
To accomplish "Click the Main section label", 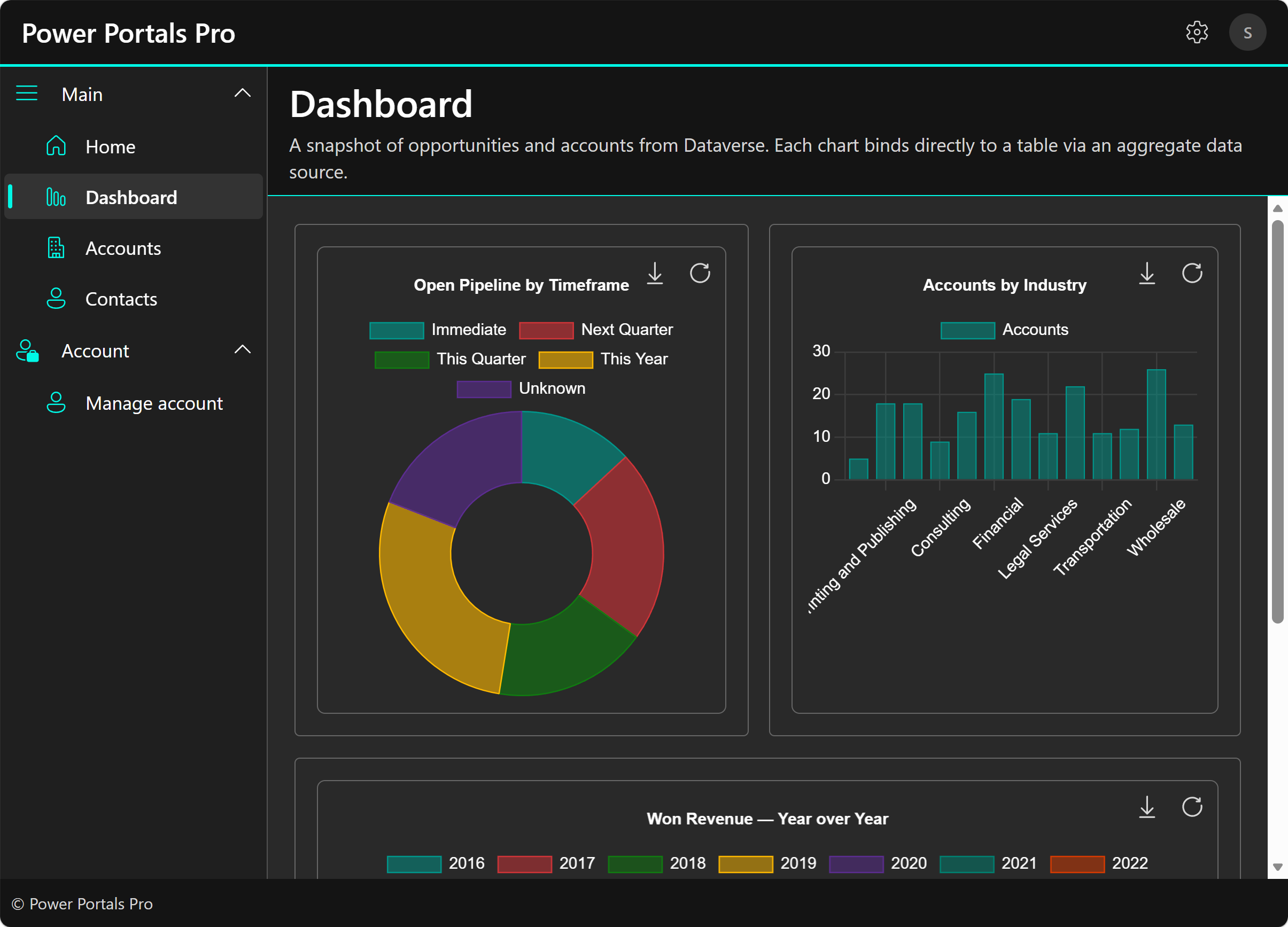I will tap(82, 94).
